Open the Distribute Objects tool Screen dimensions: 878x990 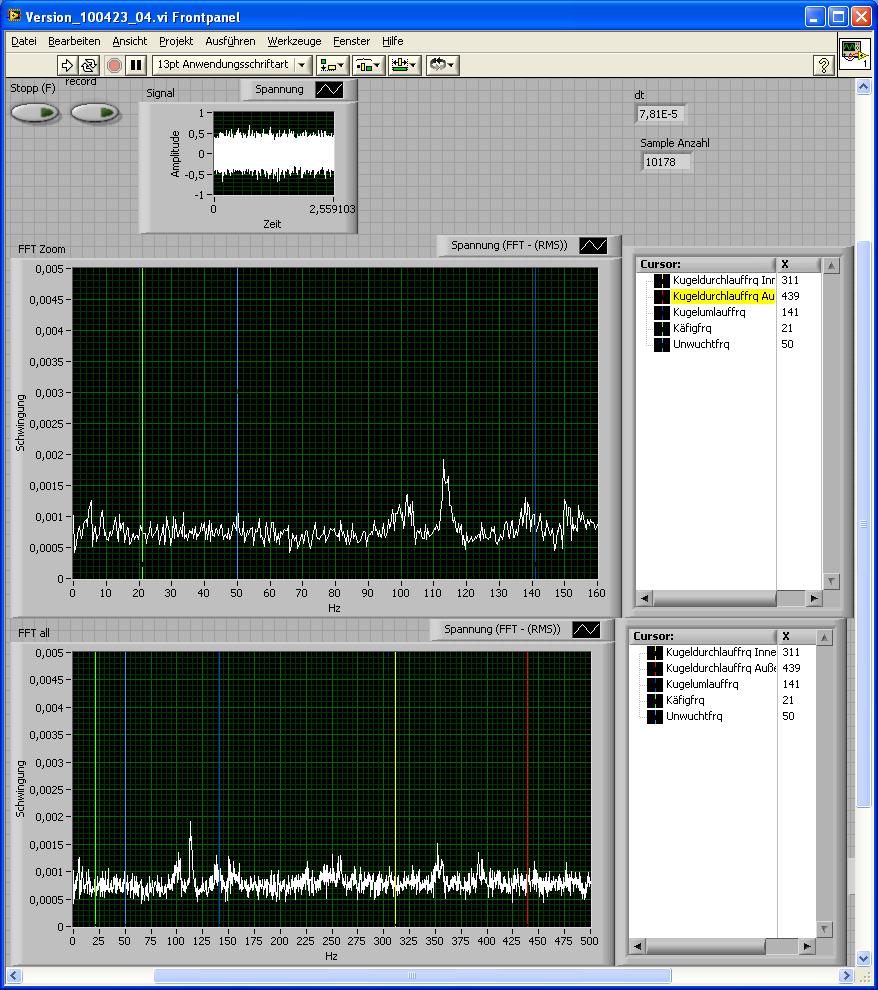(x=368, y=65)
